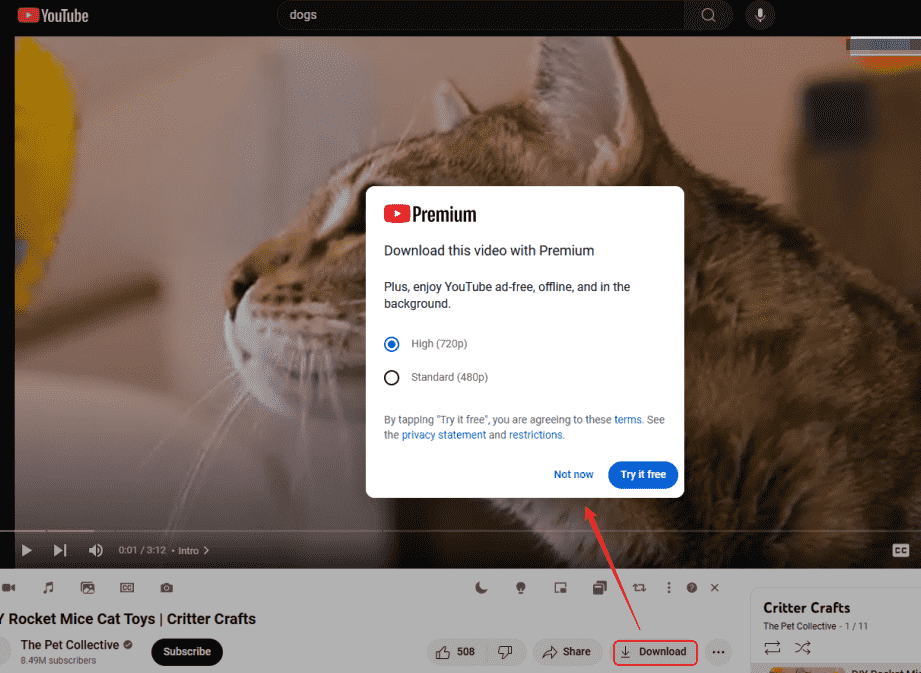The height and width of the screenshot is (673, 921).
Task: Click the search magnifier button
Action: tap(708, 15)
